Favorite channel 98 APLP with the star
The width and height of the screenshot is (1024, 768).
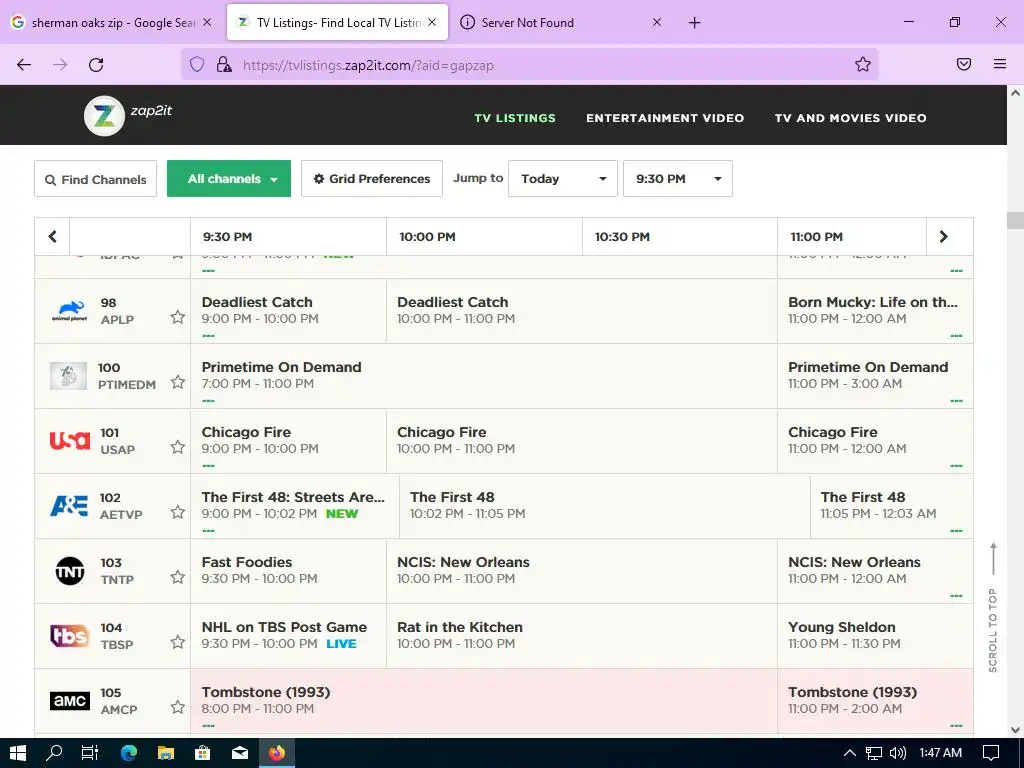[x=178, y=317]
